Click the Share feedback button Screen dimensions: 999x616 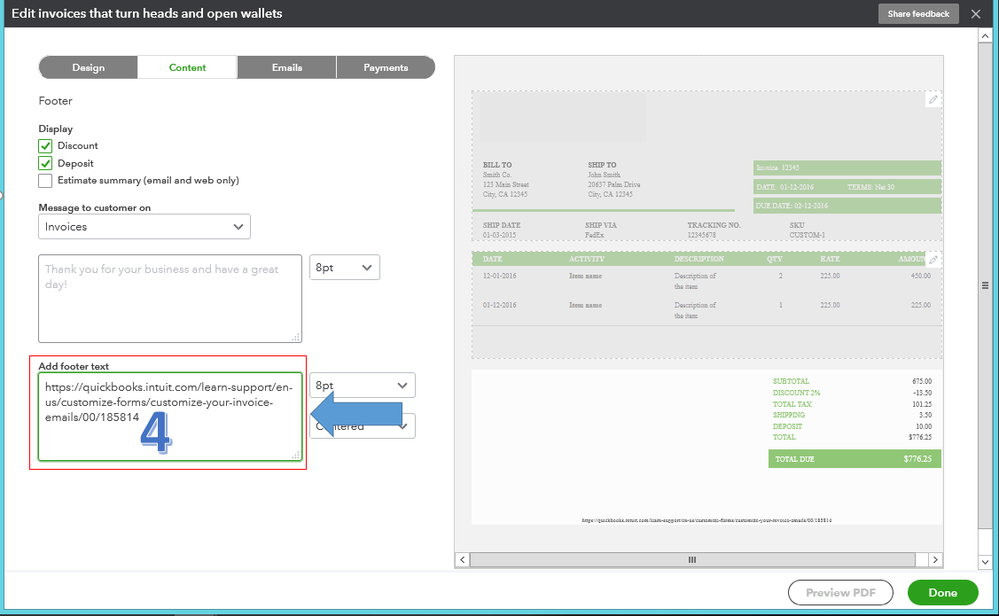coord(918,13)
